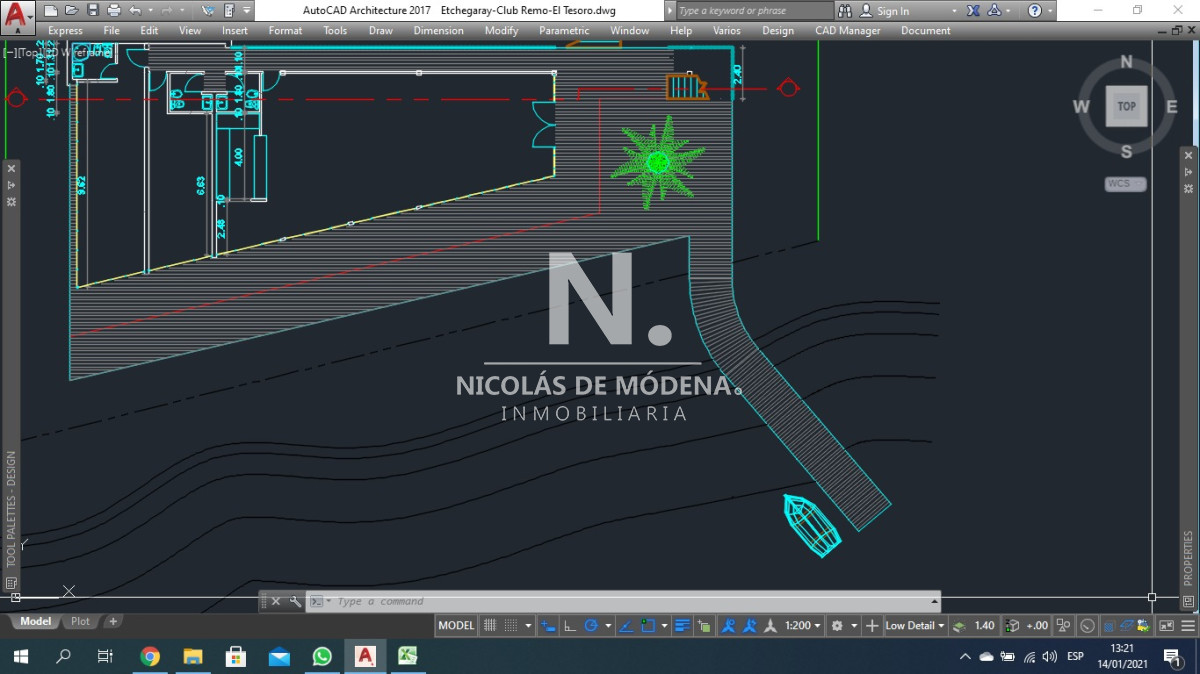Click the Save icon in quick access toolbar
This screenshot has height=674, width=1200.
[93, 10]
